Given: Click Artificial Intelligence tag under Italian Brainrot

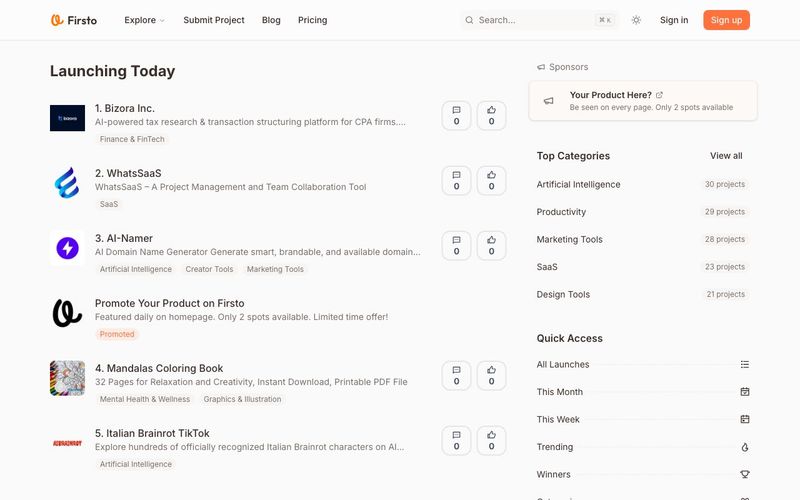Looking at the screenshot, I should coord(136,464).
